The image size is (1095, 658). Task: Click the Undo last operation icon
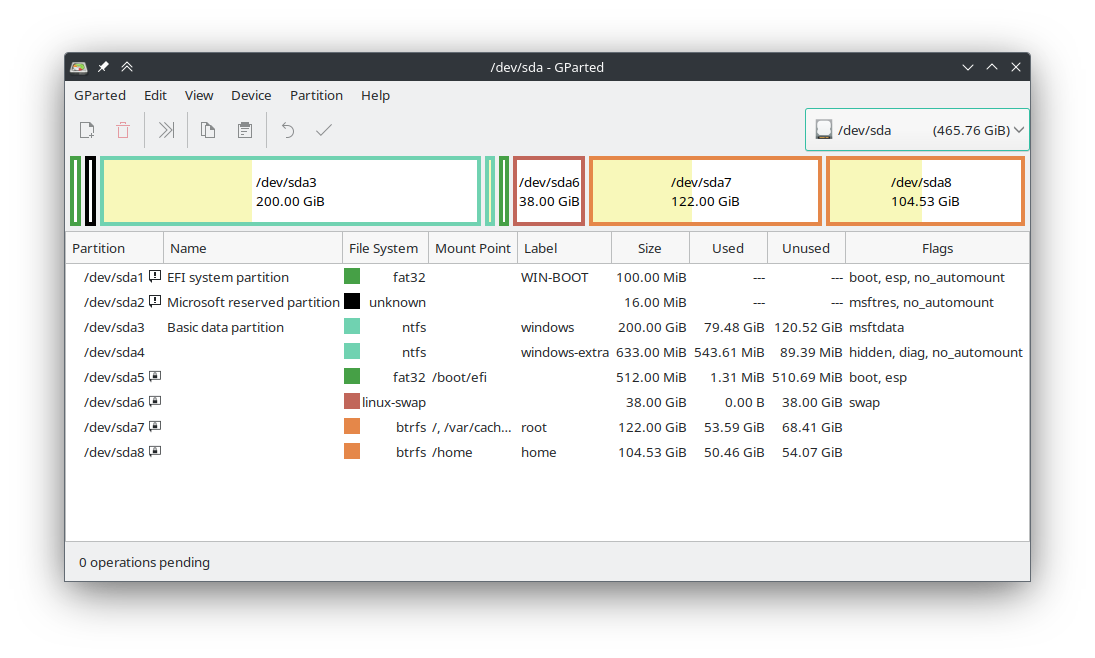[288, 130]
